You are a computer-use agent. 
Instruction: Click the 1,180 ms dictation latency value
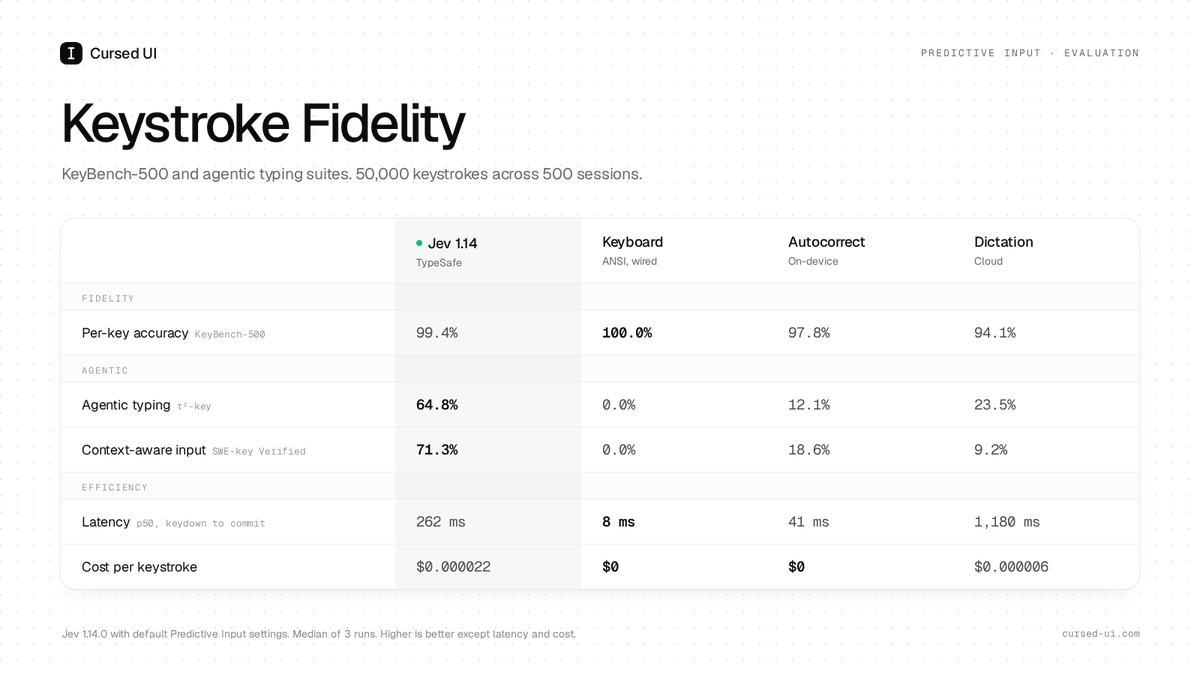point(1007,522)
